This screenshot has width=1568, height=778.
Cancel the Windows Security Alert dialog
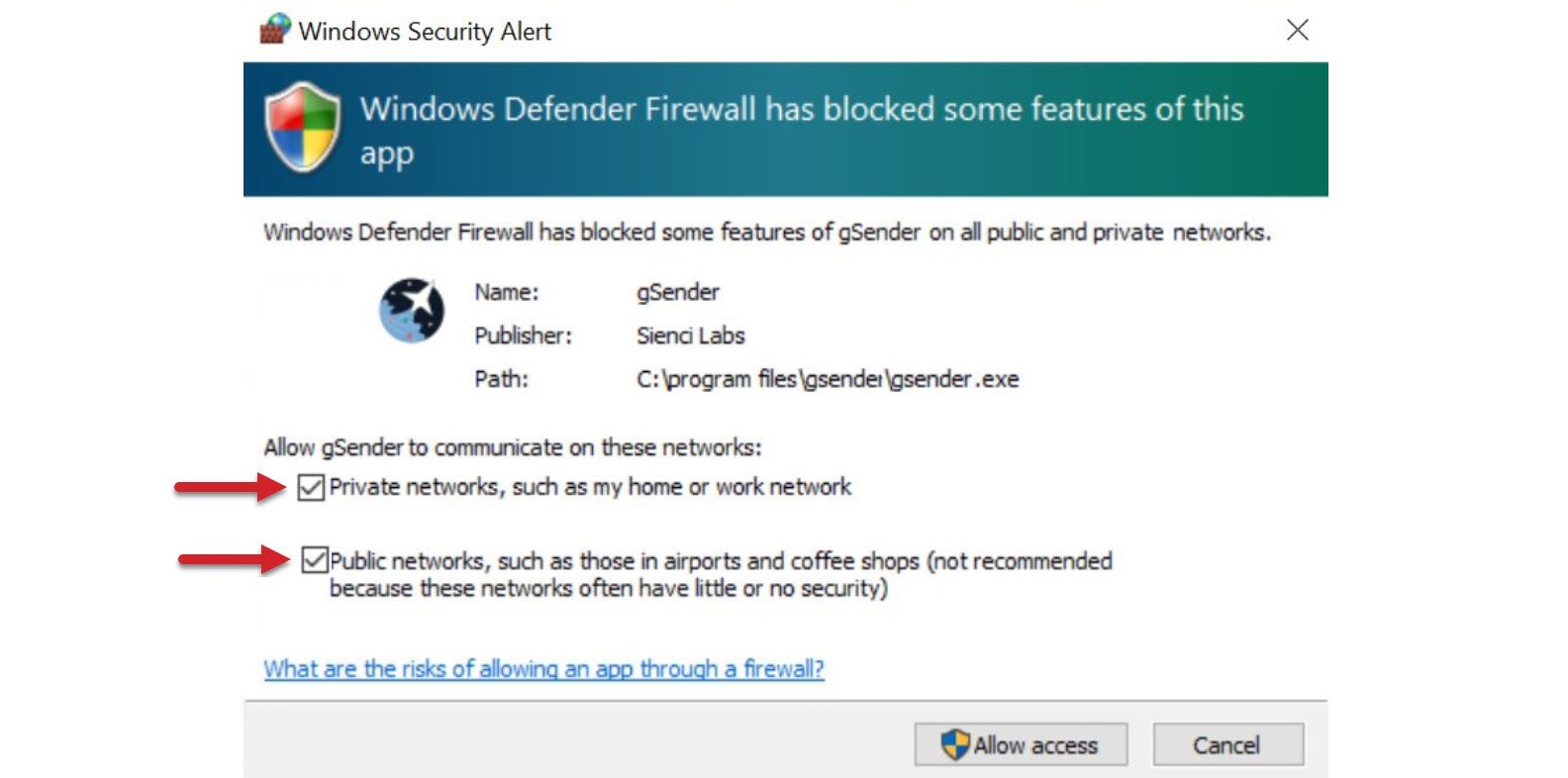[x=1227, y=744]
